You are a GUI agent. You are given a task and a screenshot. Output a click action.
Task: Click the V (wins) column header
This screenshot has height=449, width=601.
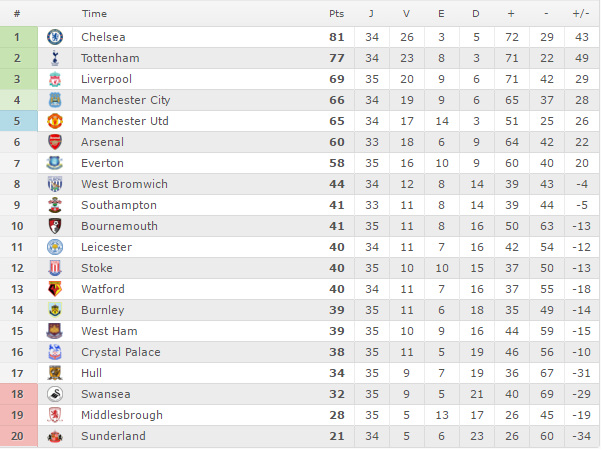coord(406,14)
